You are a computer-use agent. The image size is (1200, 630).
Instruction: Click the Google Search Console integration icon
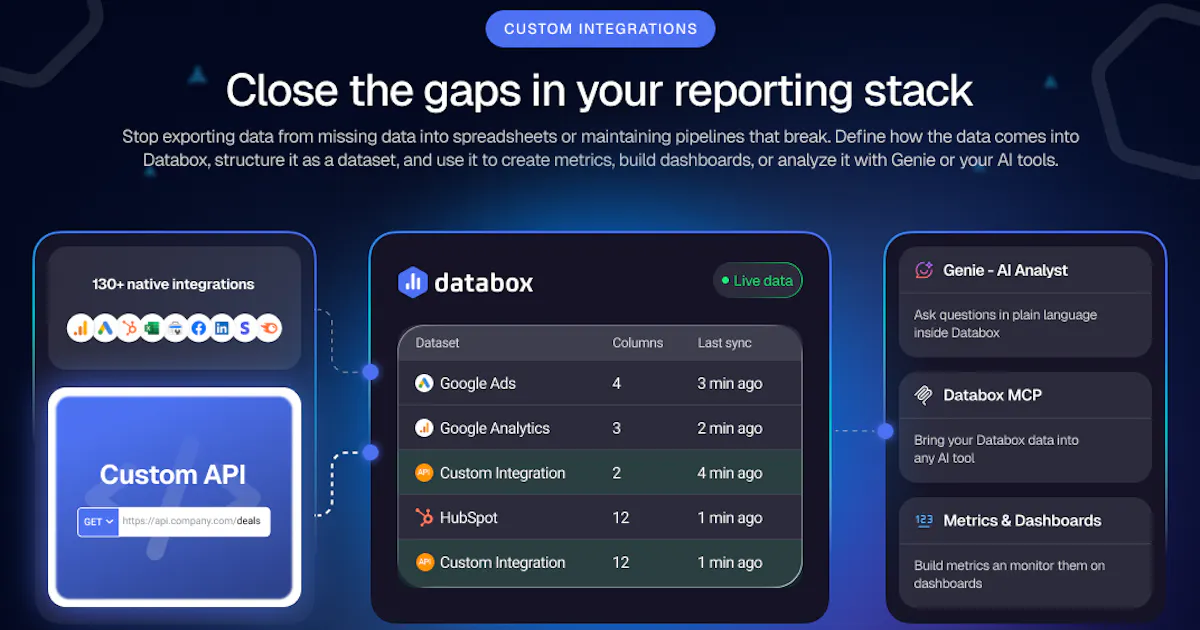[175, 328]
